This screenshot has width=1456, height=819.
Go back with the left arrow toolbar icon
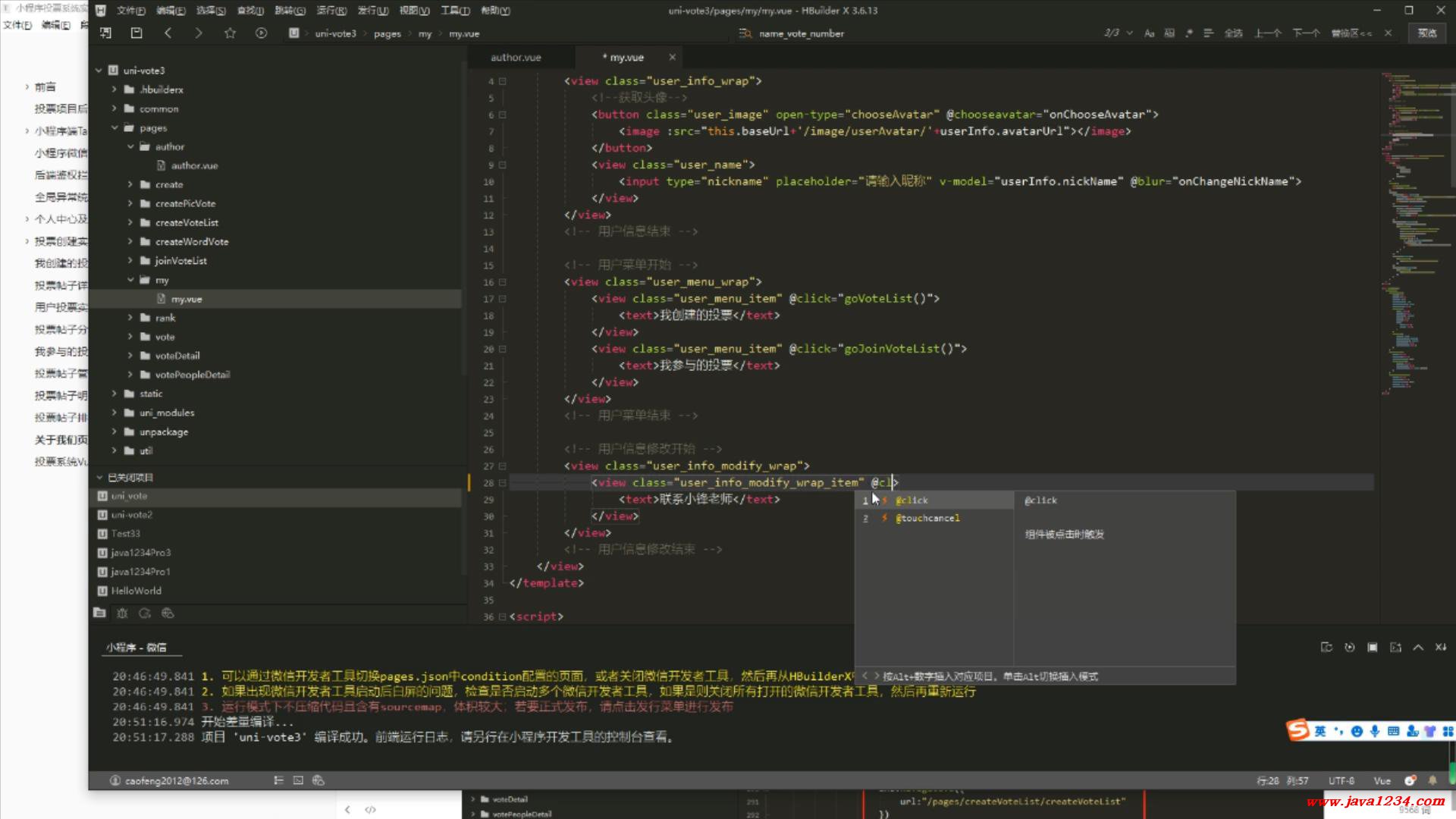[168, 33]
